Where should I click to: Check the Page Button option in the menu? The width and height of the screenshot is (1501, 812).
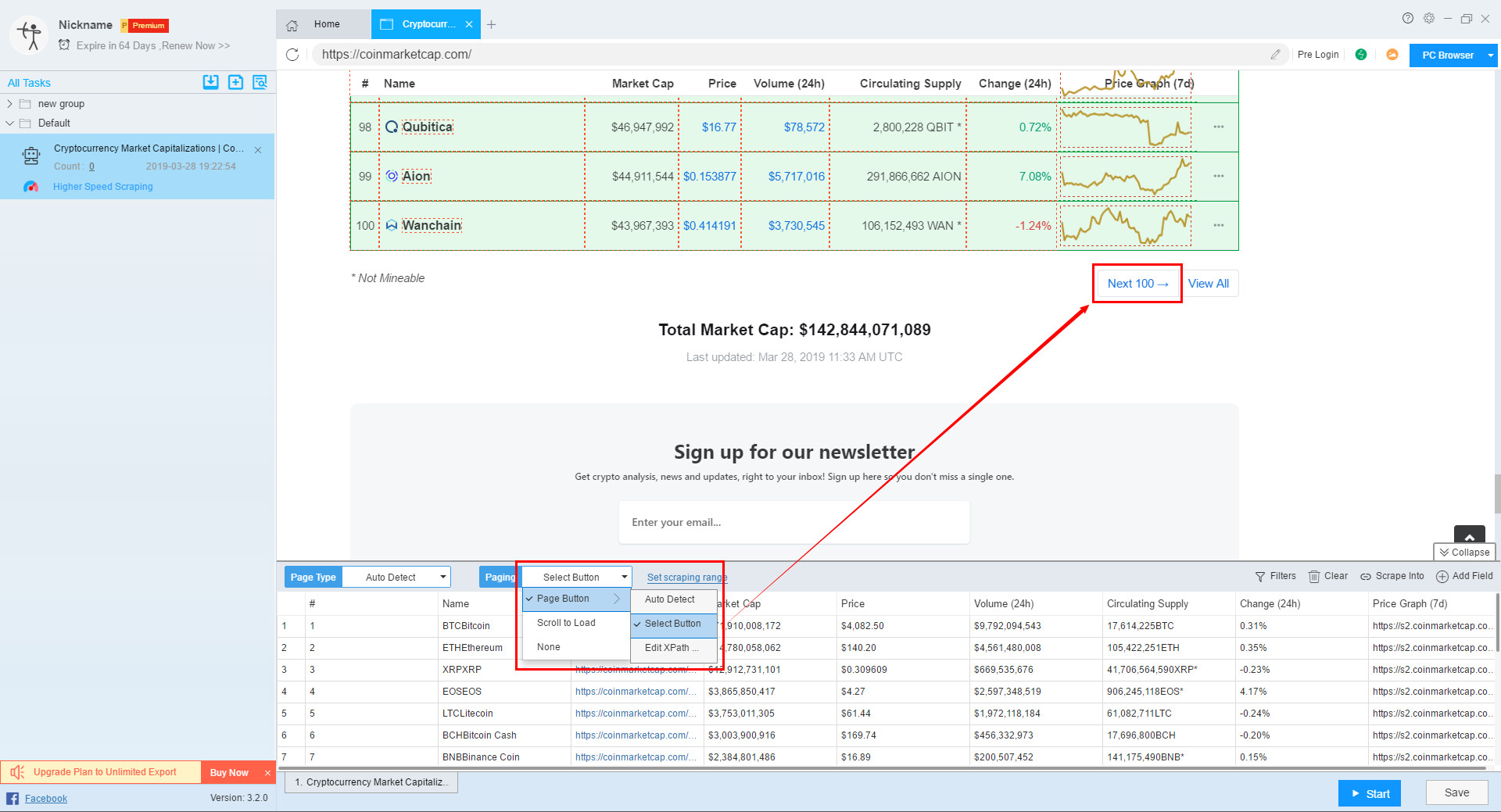(x=563, y=599)
